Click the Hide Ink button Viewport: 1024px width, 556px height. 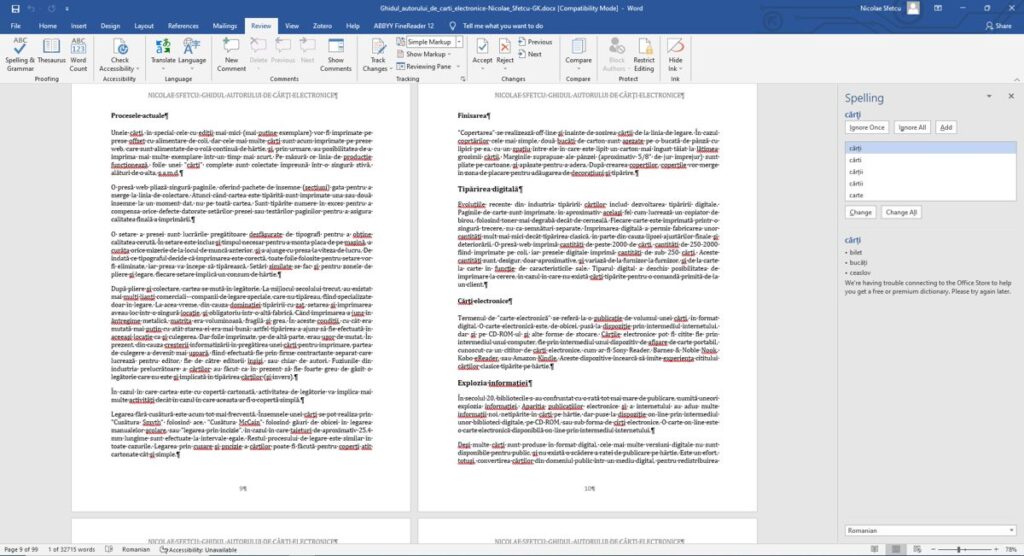point(675,54)
